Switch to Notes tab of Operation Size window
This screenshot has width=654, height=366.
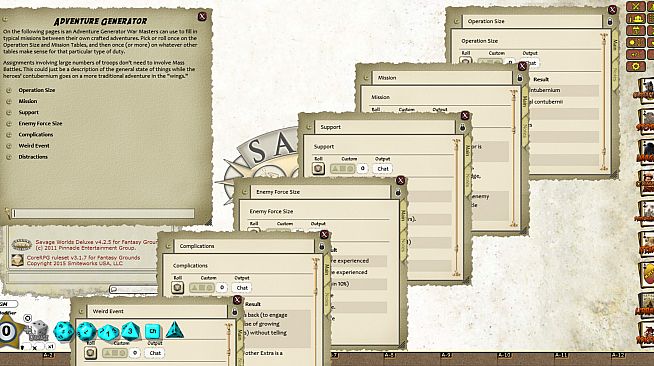point(614,74)
